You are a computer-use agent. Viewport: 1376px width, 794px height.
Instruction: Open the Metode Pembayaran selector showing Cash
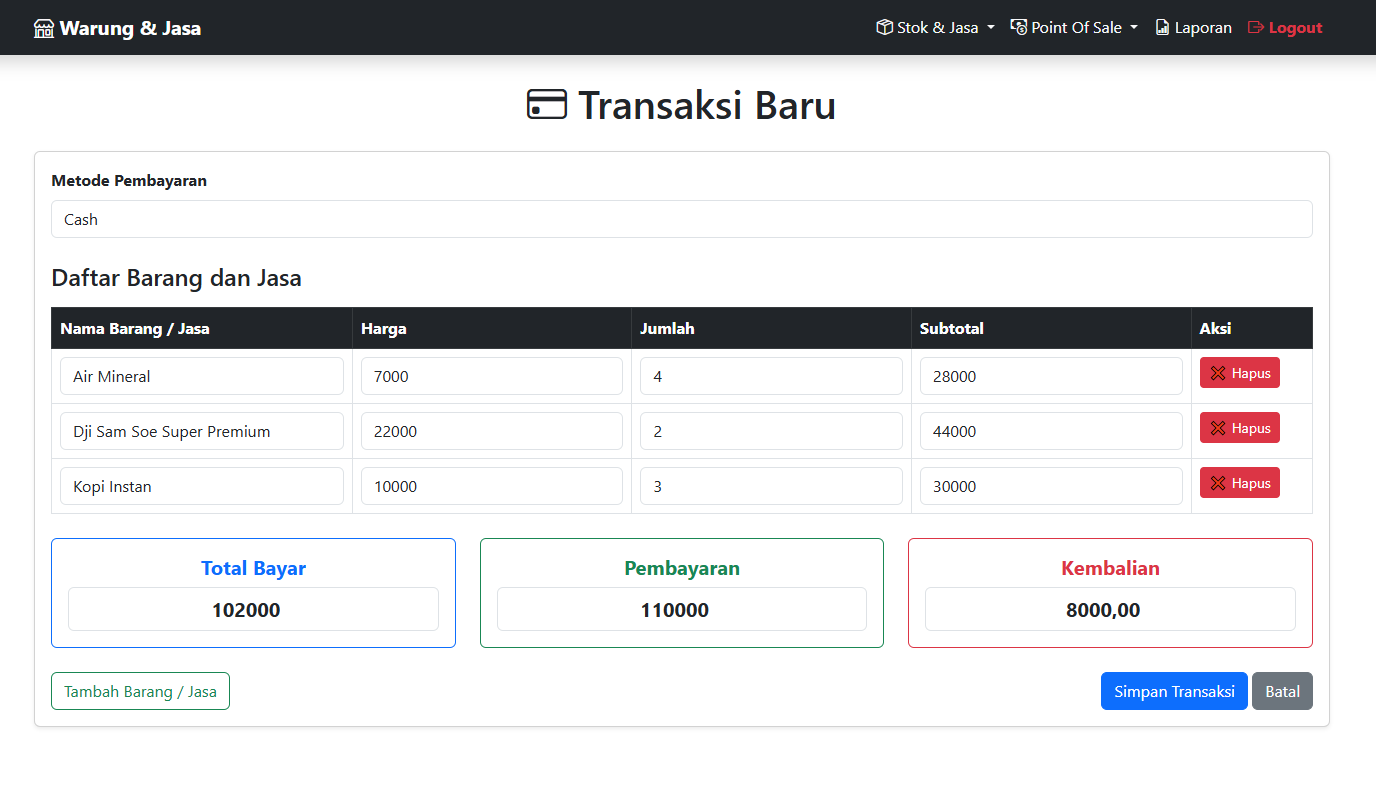681,219
